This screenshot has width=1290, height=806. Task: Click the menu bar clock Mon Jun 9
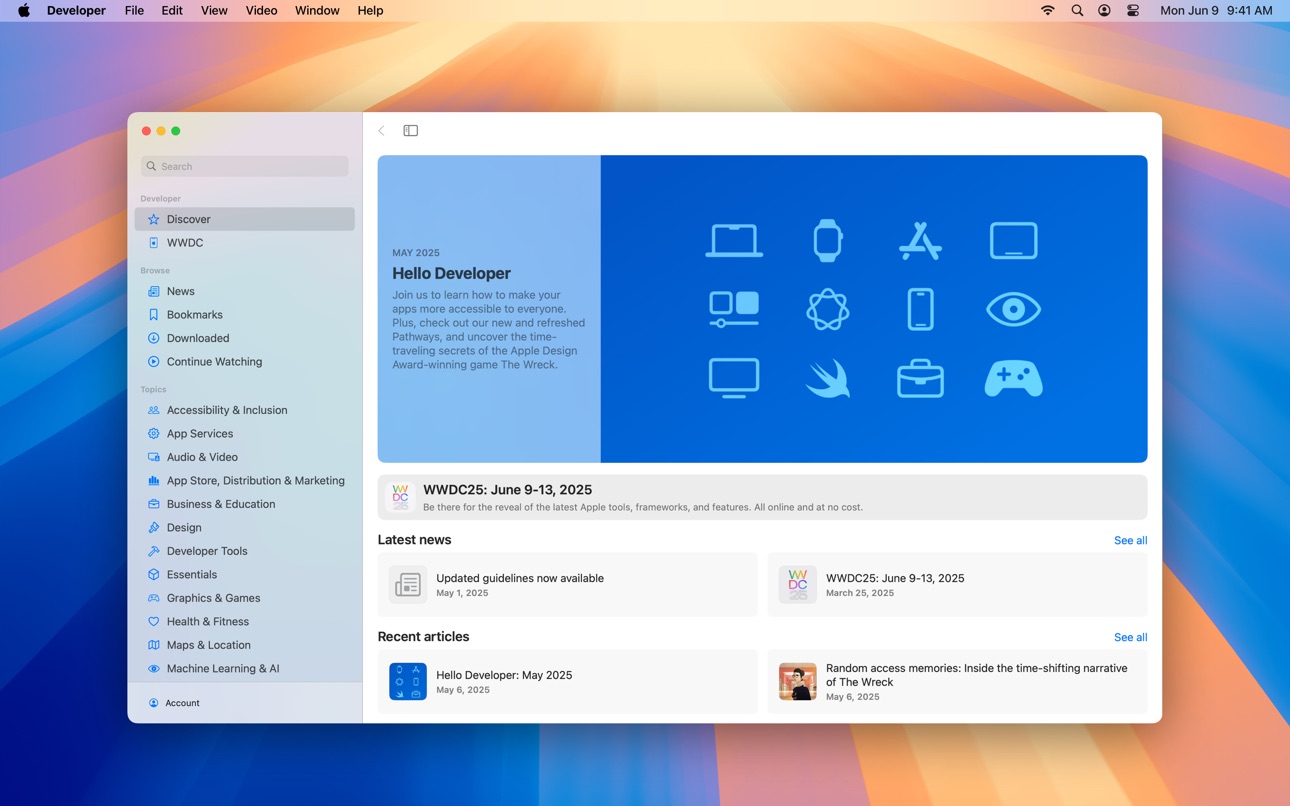click(x=1216, y=10)
